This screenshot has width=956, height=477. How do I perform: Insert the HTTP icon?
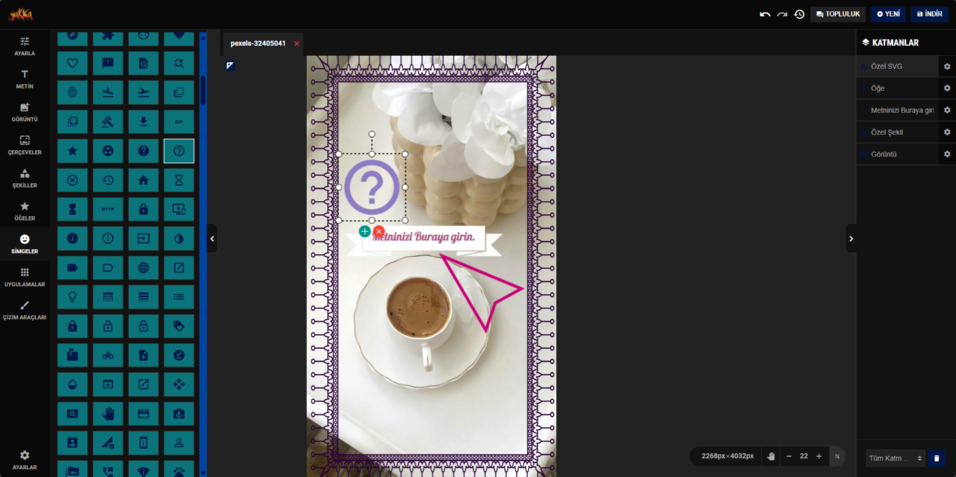point(108,209)
